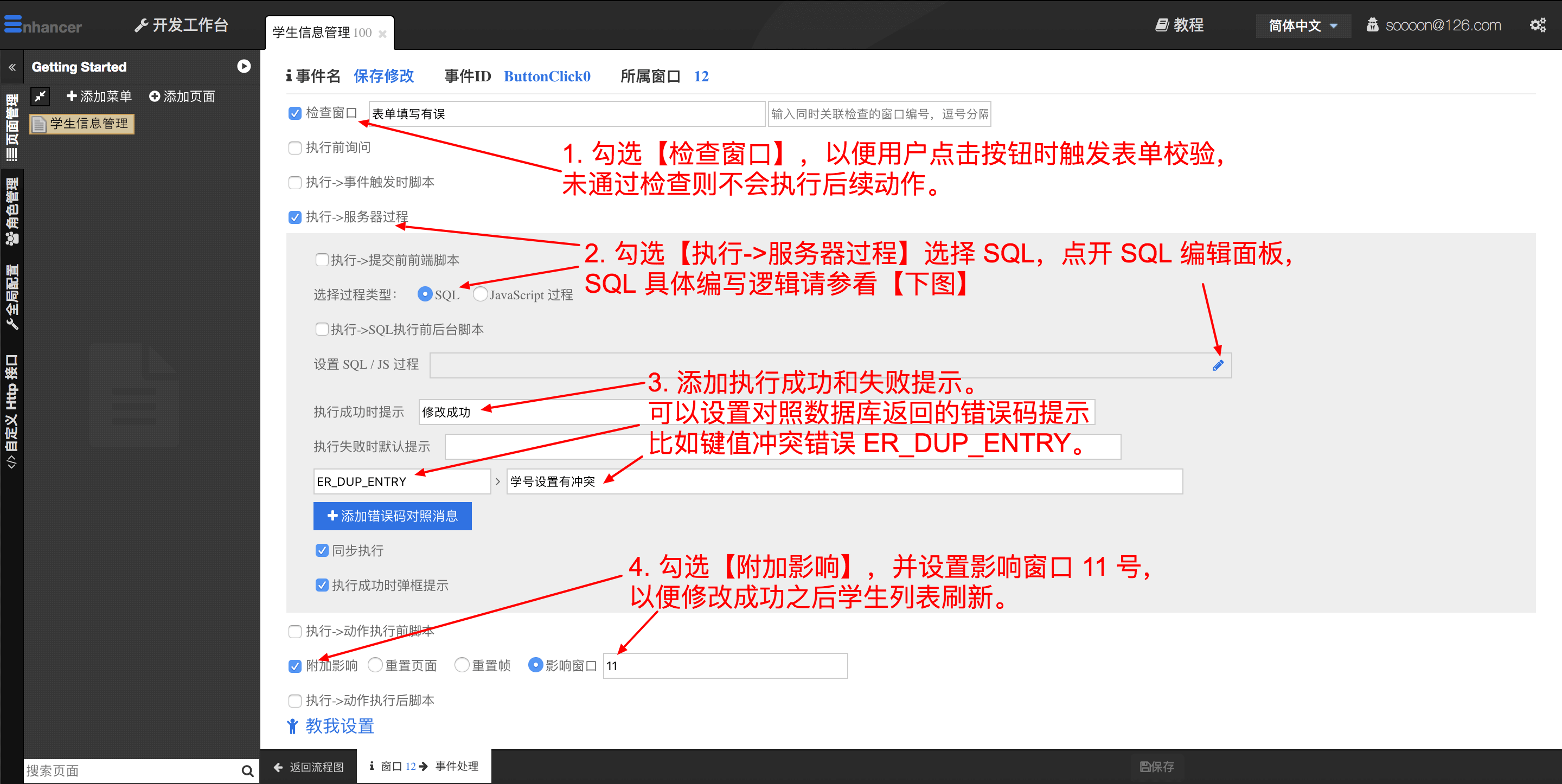1562x784 pixels.
Task: Click the collapse arrows icon above page tree
Action: [40, 96]
